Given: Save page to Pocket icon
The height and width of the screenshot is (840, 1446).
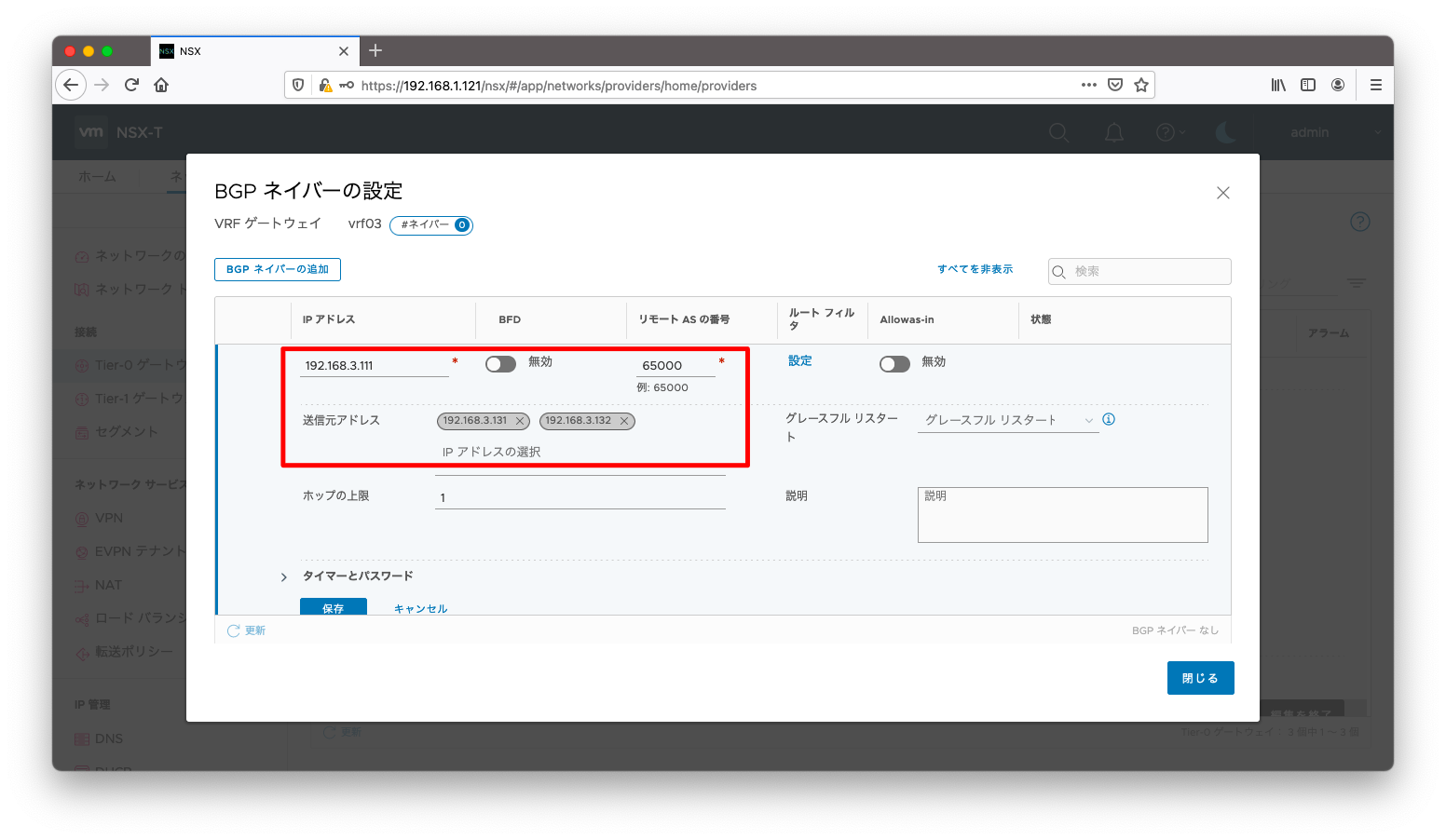Looking at the screenshot, I should point(1115,85).
